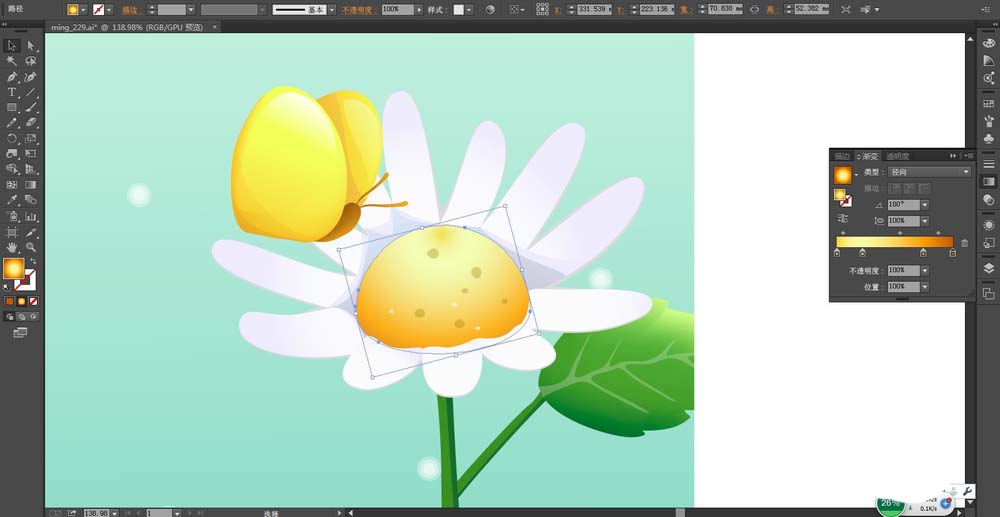The image size is (1000, 517).
Task: Click the reverse gradient icon
Action: [x=843, y=217]
